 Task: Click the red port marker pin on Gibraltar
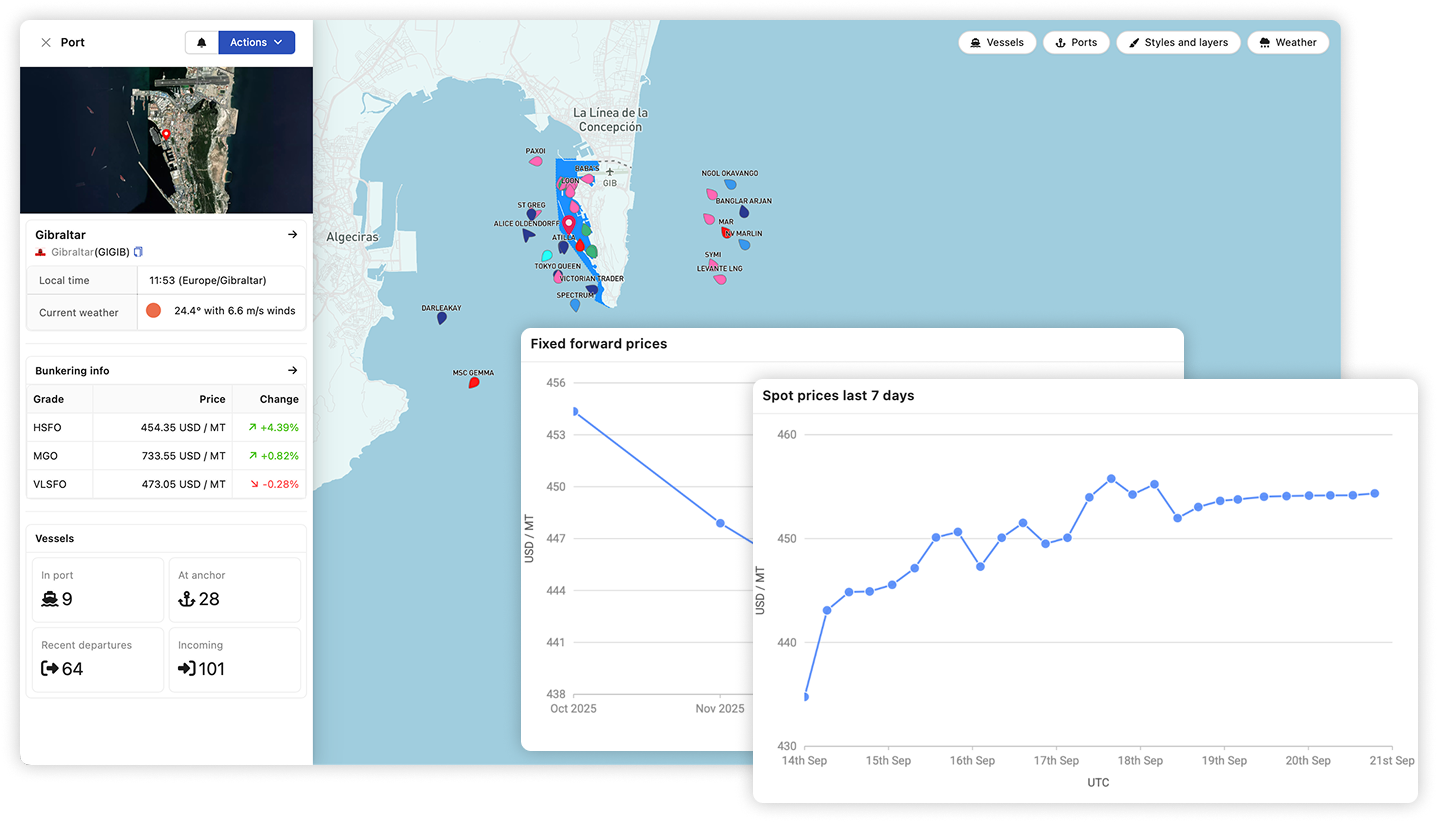[568, 224]
